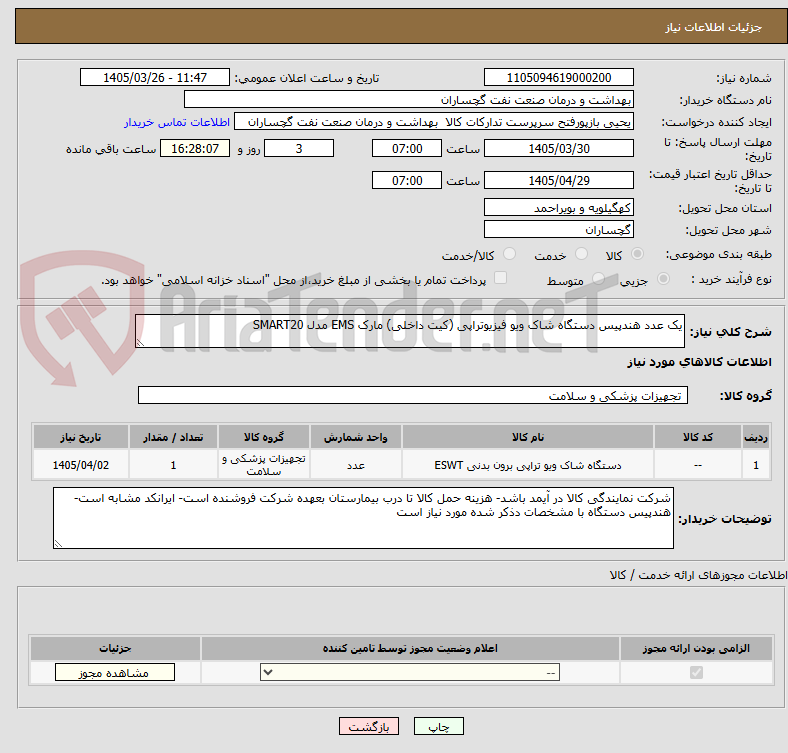The height and width of the screenshot is (753, 788).
Task: Click the گروه کالا column header
Action: pos(264,437)
